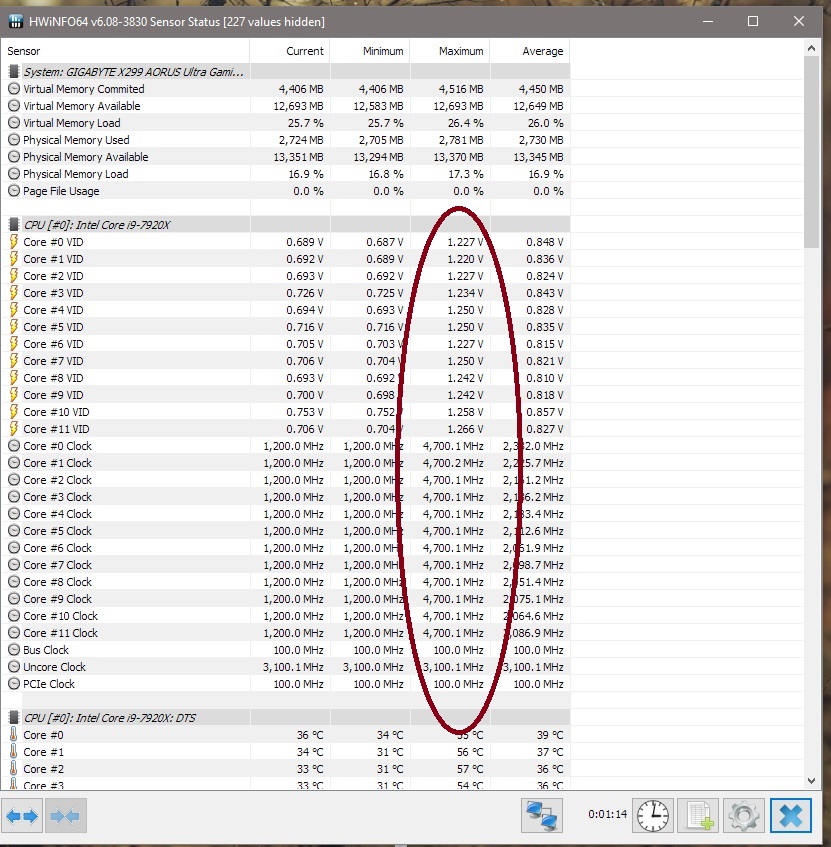Image resolution: width=831 pixels, height=847 pixels.
Task: Start logging with the sheet-plus icon
Action: click(698, 816)
